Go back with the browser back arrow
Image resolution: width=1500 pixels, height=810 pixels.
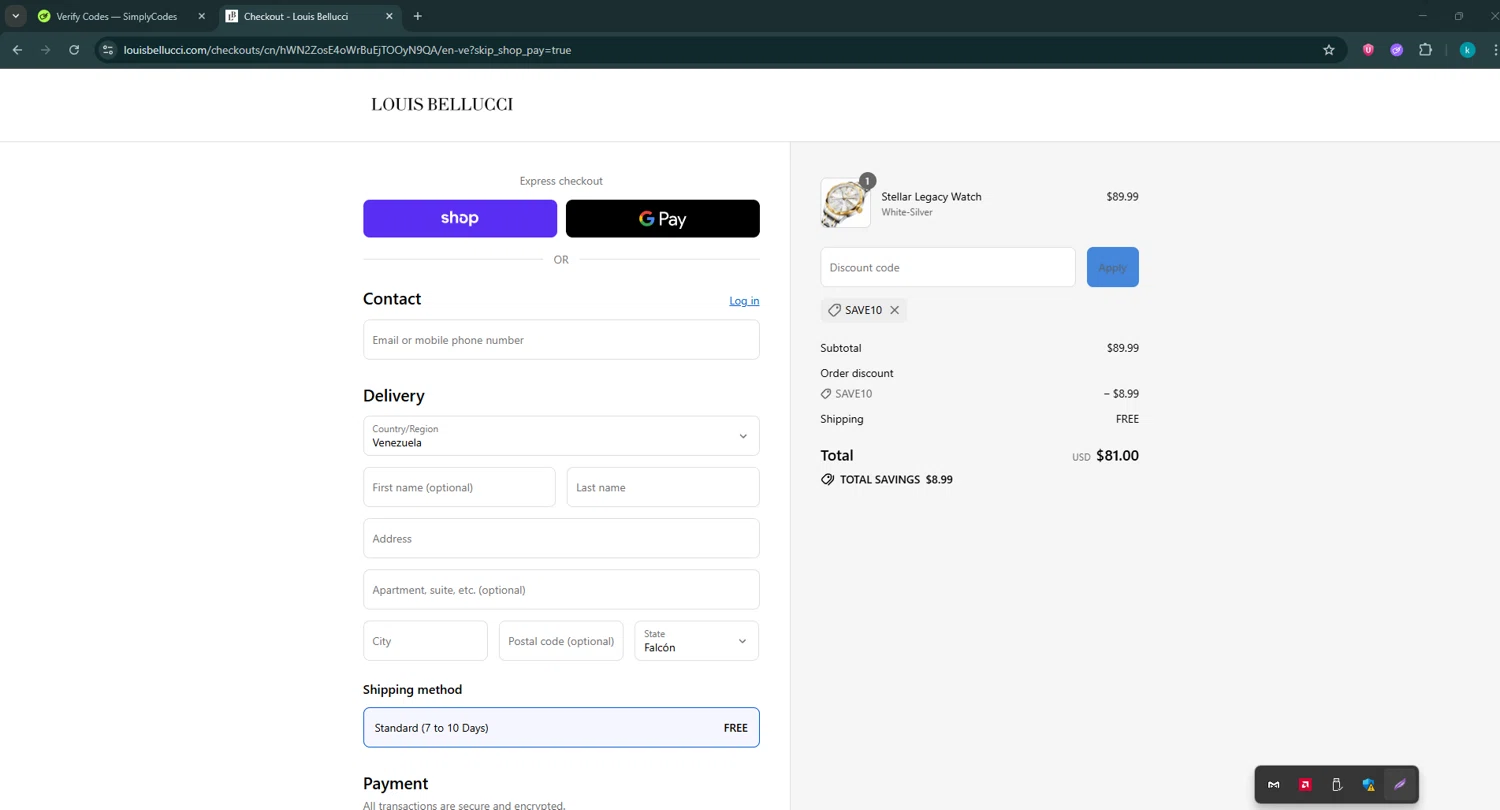tap(17, 50)
